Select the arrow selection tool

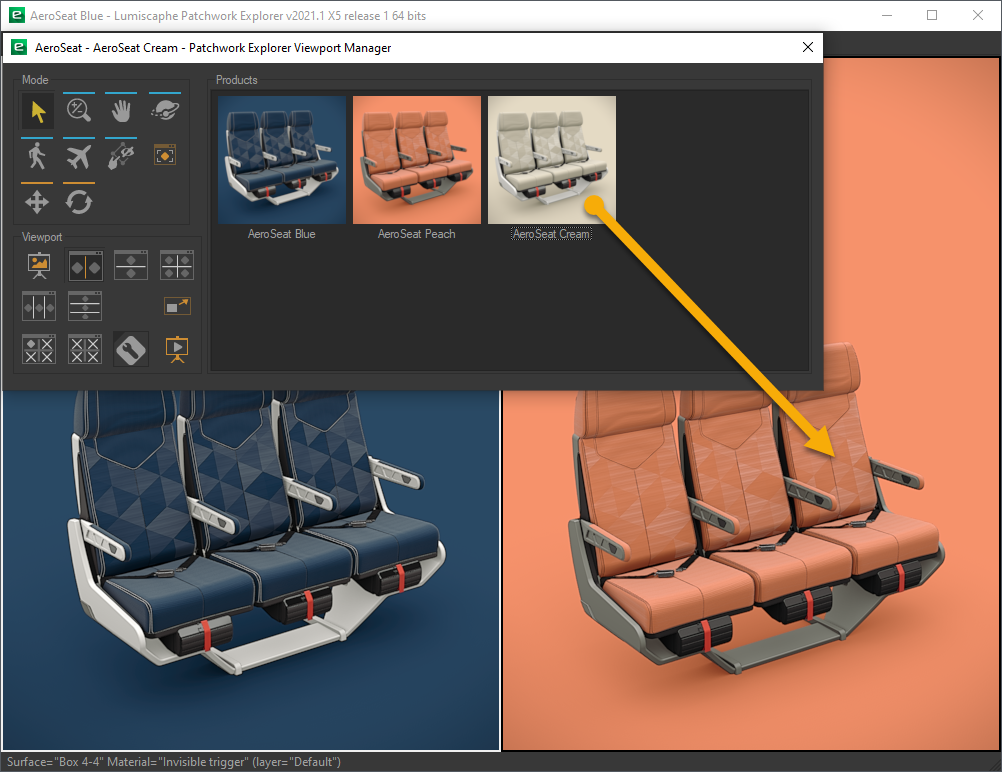point(37,111)
